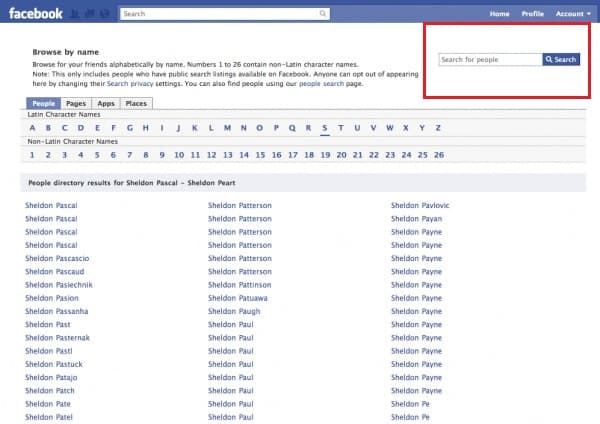Focus the Search for people field
Viewport: 600px width, 424px height.
point(490,60)
